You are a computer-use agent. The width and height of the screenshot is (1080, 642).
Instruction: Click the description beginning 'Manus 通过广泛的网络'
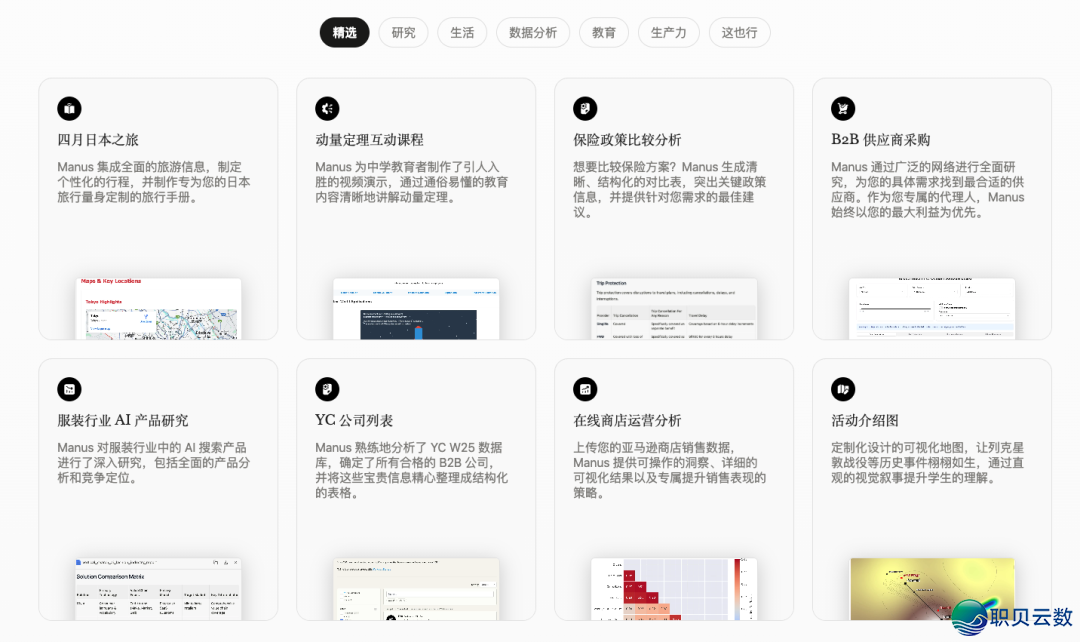[927, 189]
